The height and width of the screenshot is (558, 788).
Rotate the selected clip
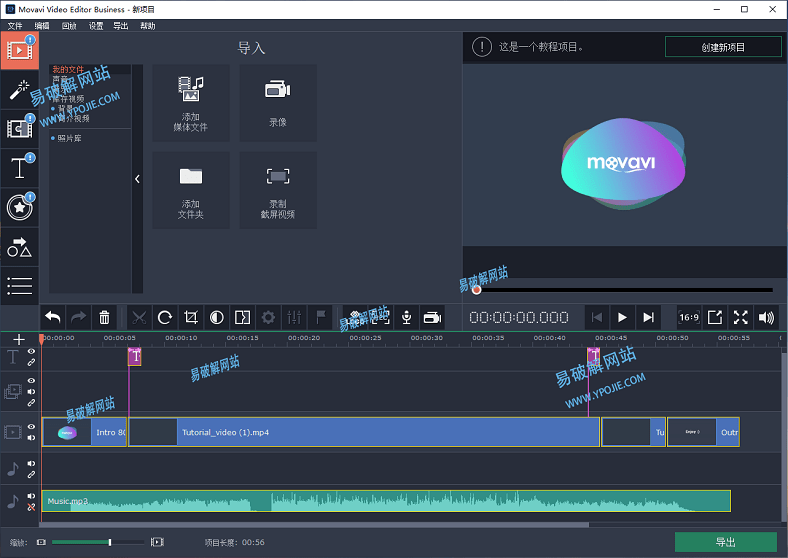coord(165,317)
